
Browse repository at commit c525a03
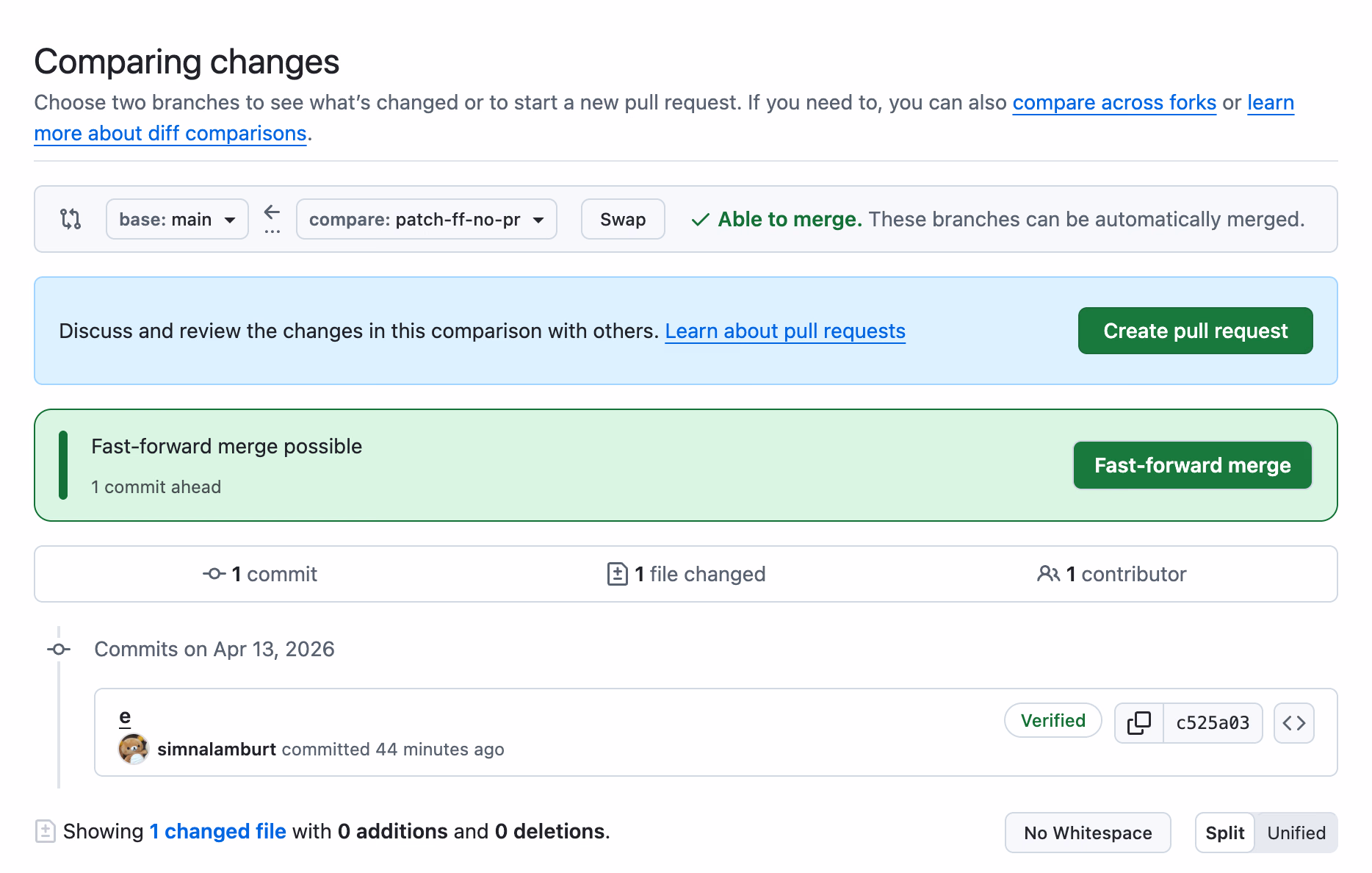pos(1294,723)
